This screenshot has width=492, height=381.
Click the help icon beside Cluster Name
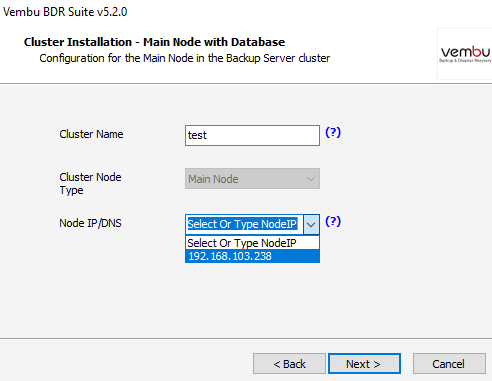point(333,133)
